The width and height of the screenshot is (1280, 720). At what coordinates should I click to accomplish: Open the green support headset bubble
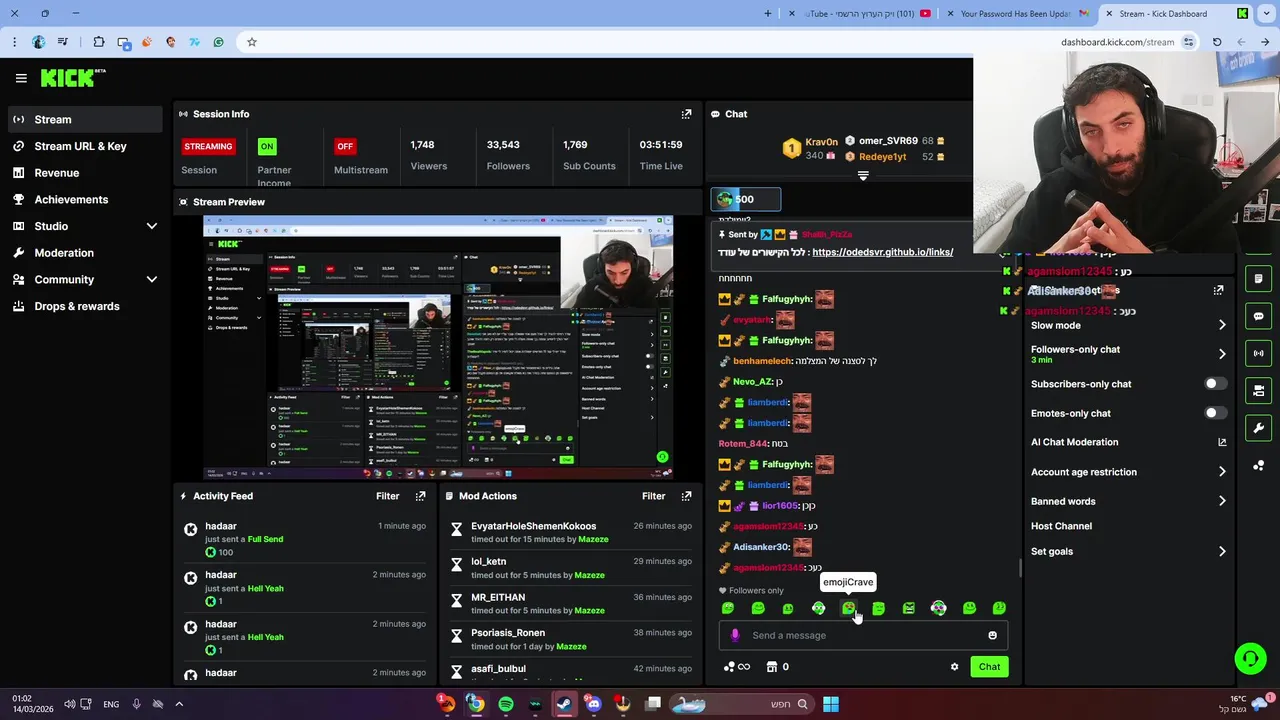point(1250,658)
